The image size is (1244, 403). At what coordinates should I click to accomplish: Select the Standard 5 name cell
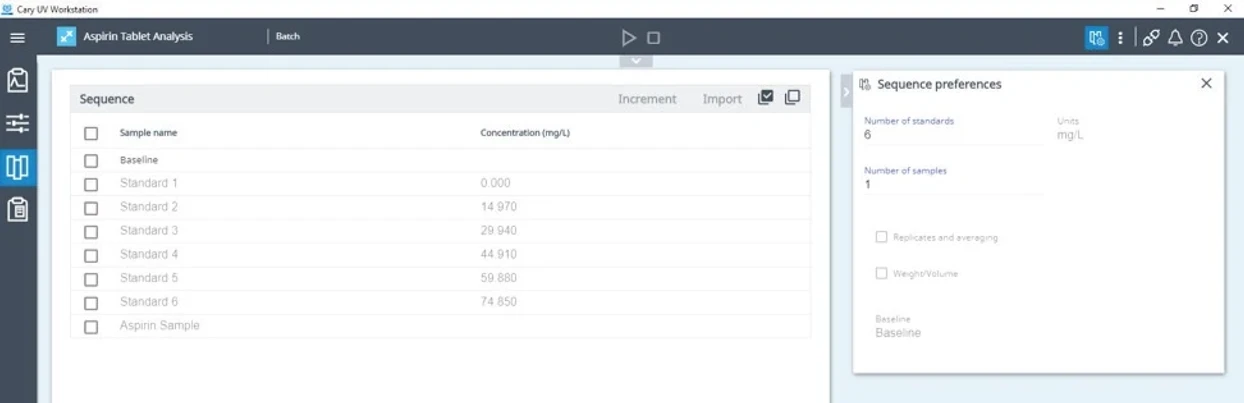(149, 278)
